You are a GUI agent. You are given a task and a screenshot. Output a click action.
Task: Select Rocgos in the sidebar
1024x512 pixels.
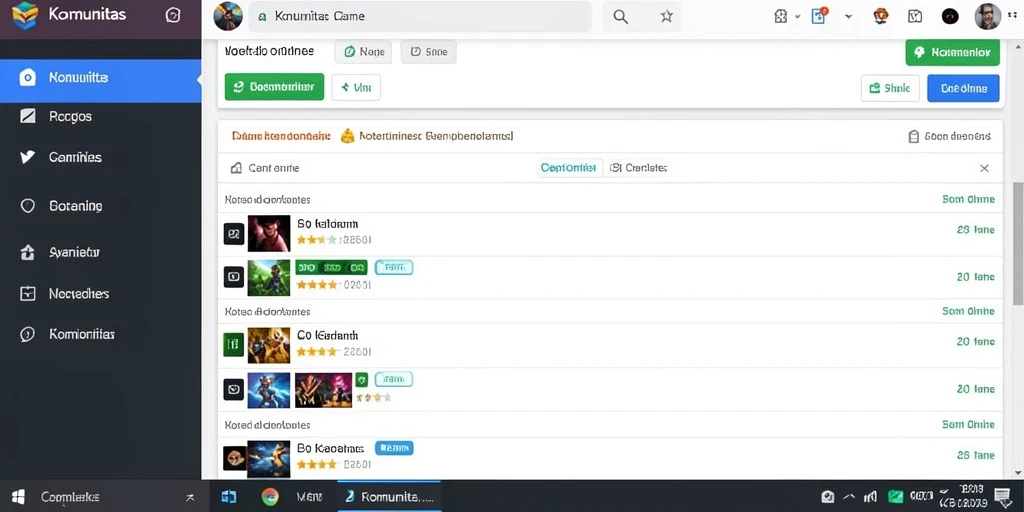click(70, 117)
